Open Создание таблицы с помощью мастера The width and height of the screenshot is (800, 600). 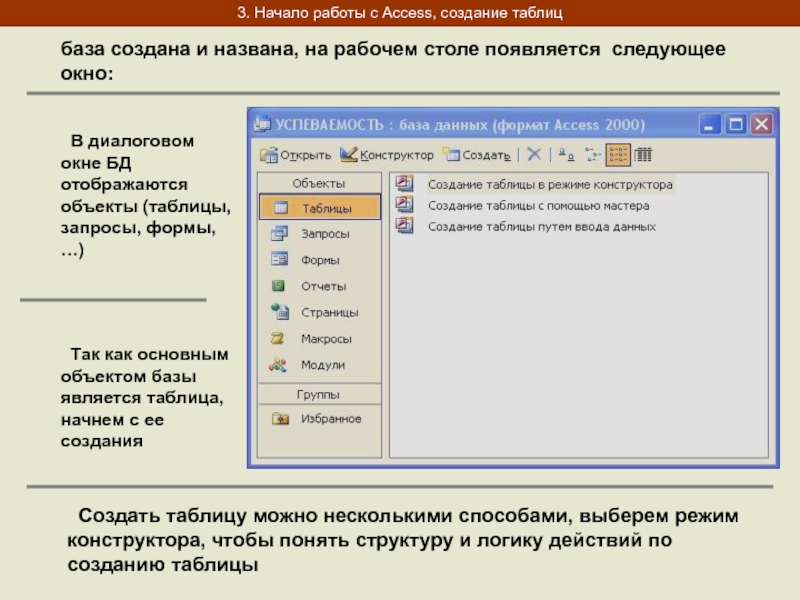538,206
